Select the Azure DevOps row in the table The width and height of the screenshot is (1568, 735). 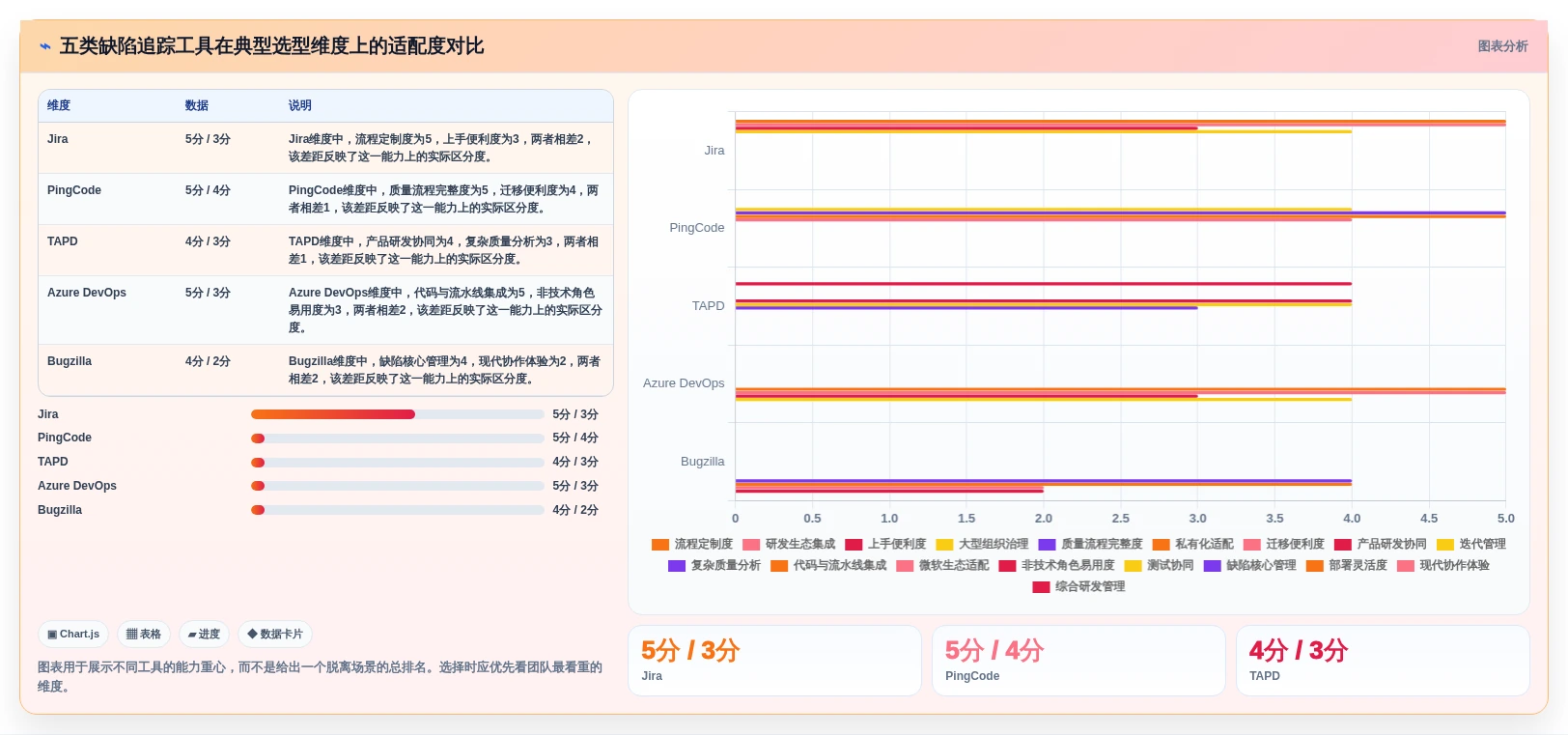tap(325, 310)
